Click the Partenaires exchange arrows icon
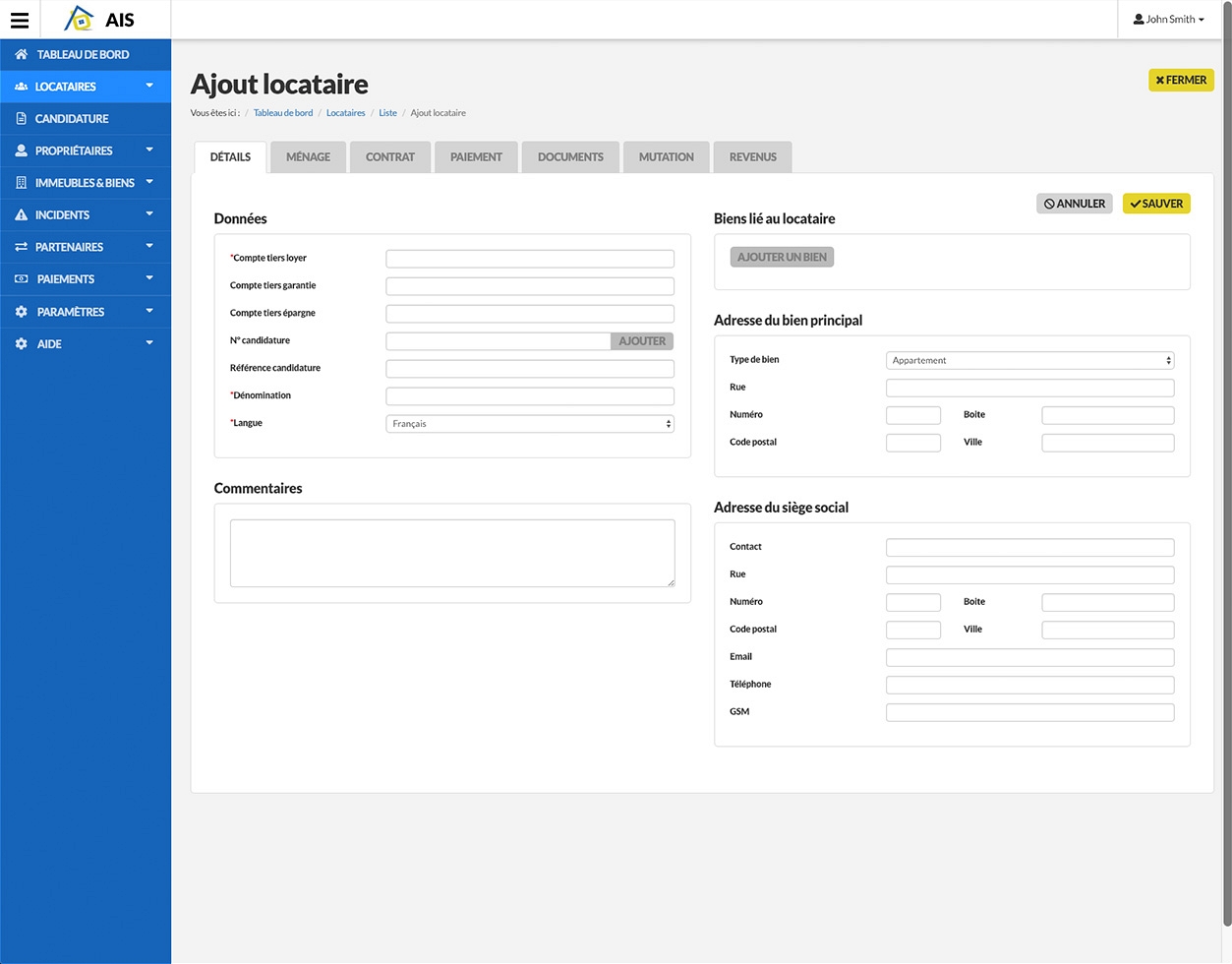Image resolution: width=1232 pixels, height=964 pixels. (x=21, y=247)
